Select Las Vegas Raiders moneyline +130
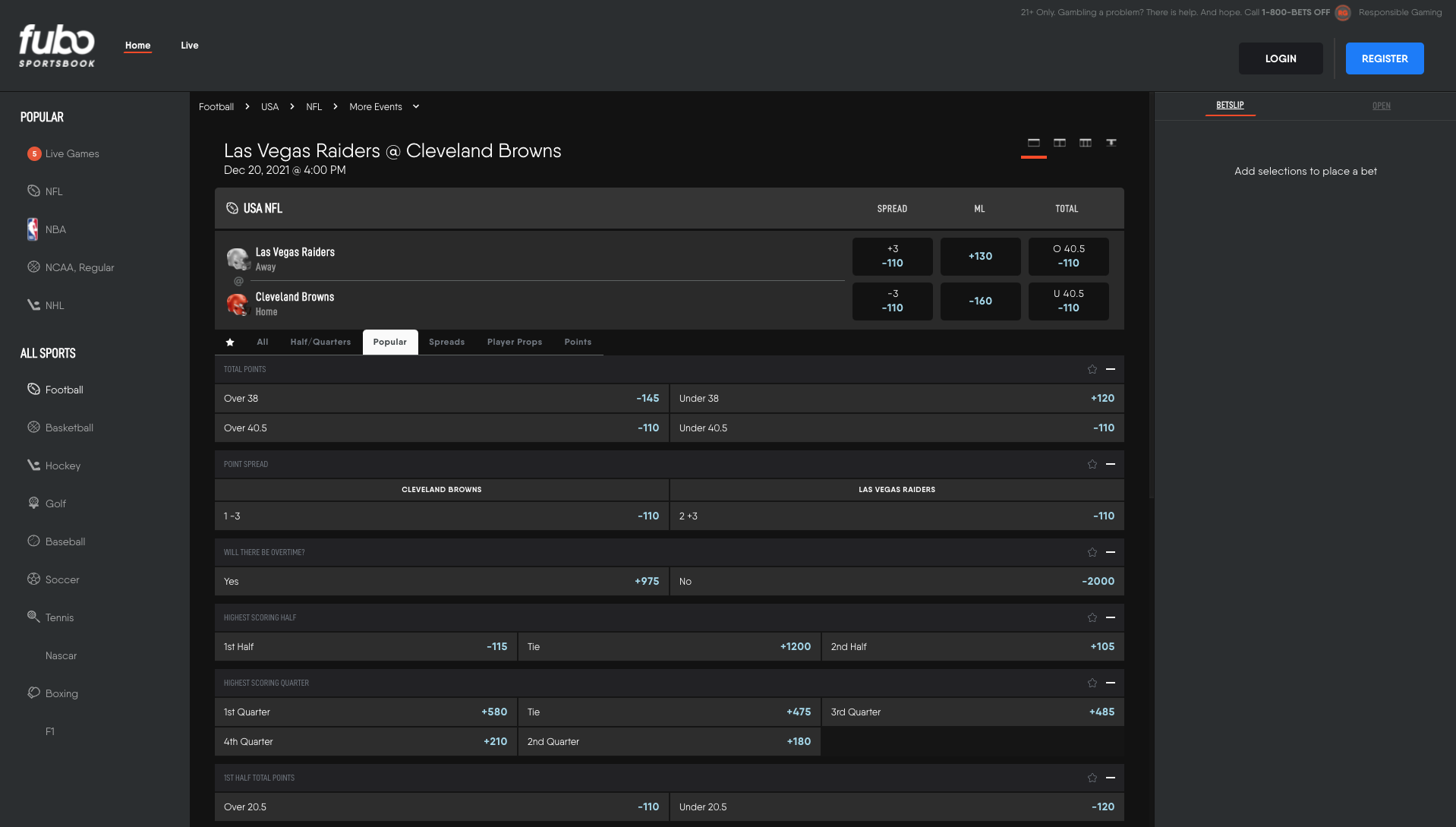 pyautogui.click(x=980, y=257)
